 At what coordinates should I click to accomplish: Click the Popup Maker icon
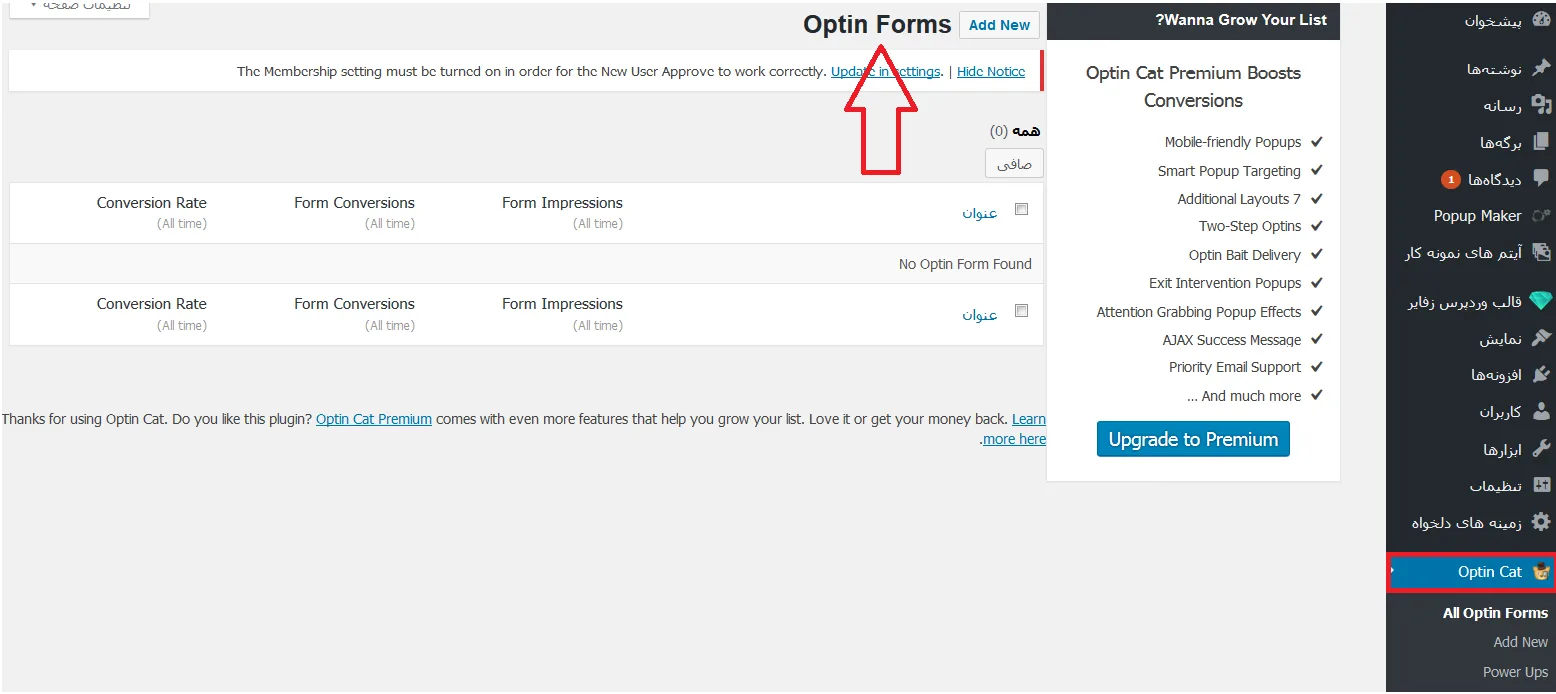[1541, 216]
